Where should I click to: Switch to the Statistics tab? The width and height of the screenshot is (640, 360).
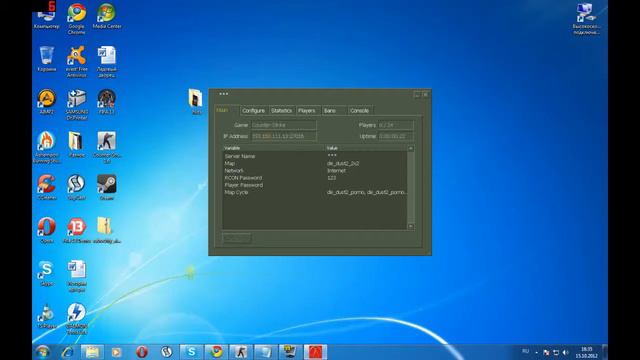(x=281, y=111)
